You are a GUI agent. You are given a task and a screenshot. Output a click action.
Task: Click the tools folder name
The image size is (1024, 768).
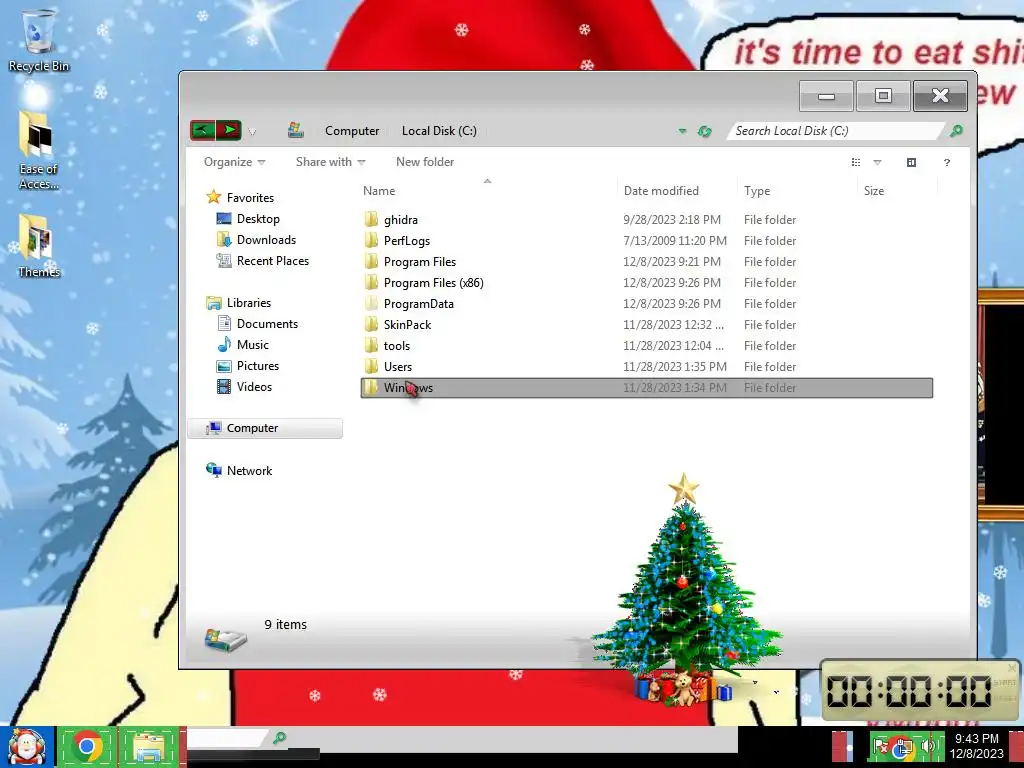[396, 346]
